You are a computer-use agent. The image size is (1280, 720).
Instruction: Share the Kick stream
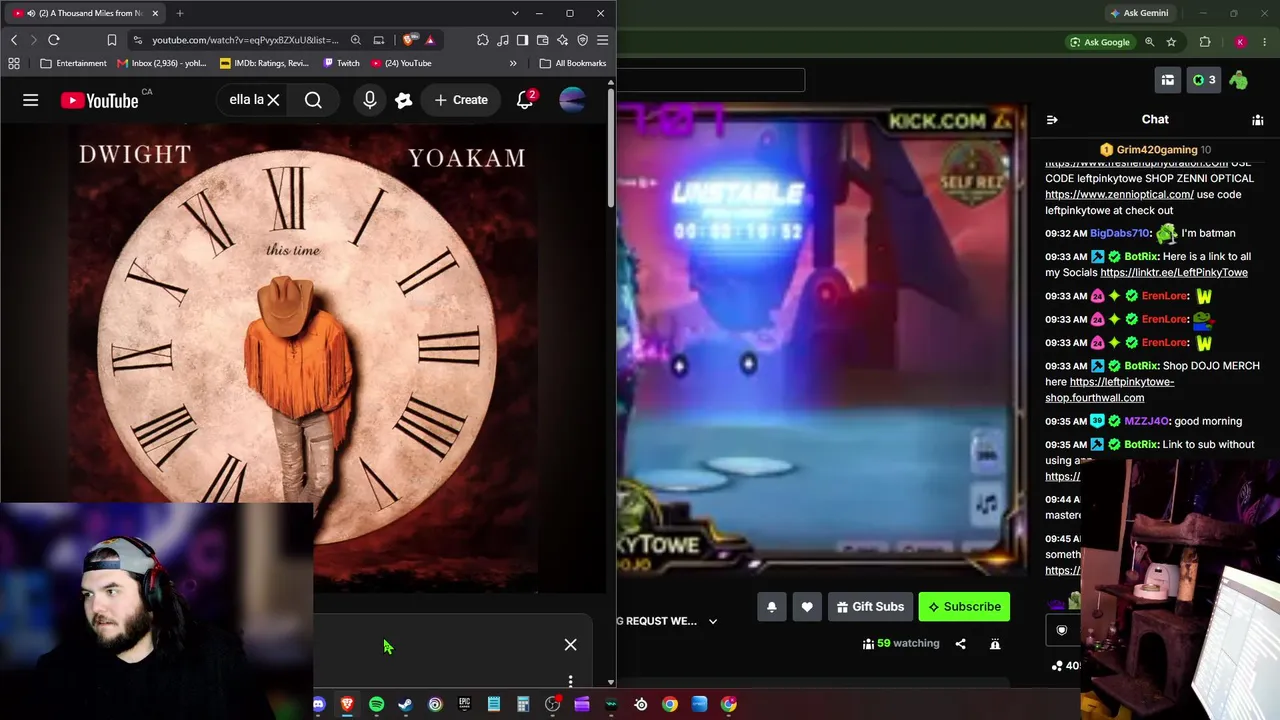(x=960, y=644)
